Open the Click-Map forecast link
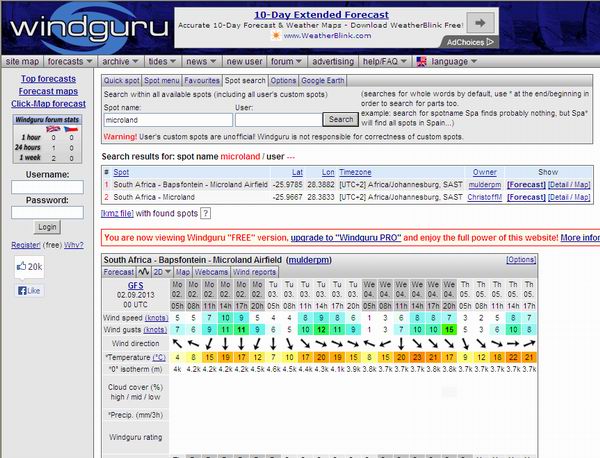Screen dimensions: 600x458 [x=48, y=104]
